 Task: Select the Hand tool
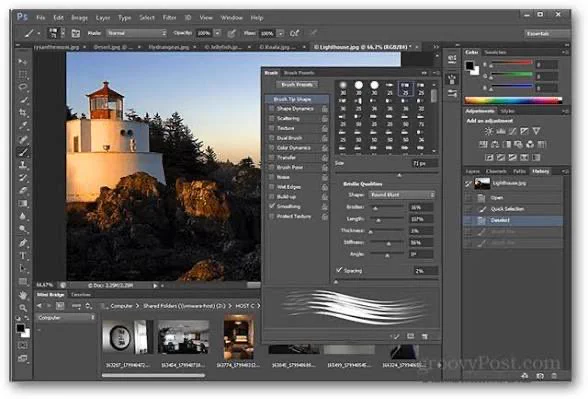22,295
